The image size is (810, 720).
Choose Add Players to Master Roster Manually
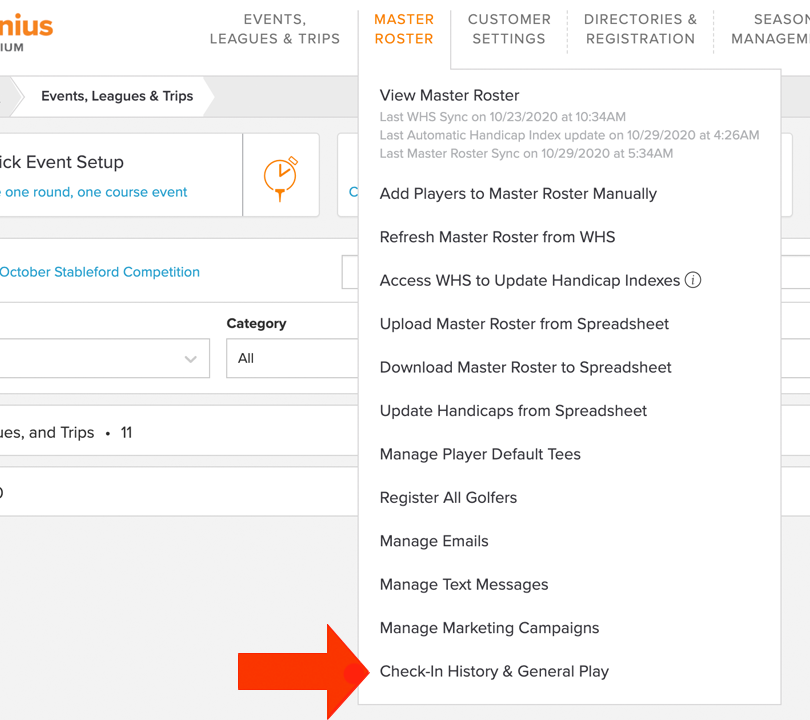(x=518, y=194)
